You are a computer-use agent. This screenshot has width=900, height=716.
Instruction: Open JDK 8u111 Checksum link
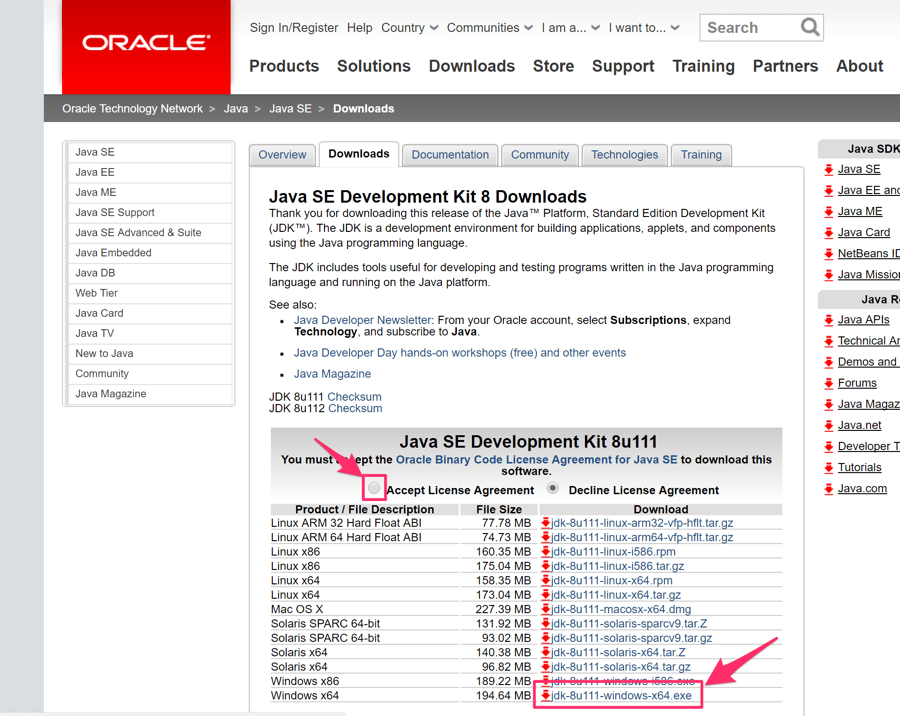click(x=354, y=397)
